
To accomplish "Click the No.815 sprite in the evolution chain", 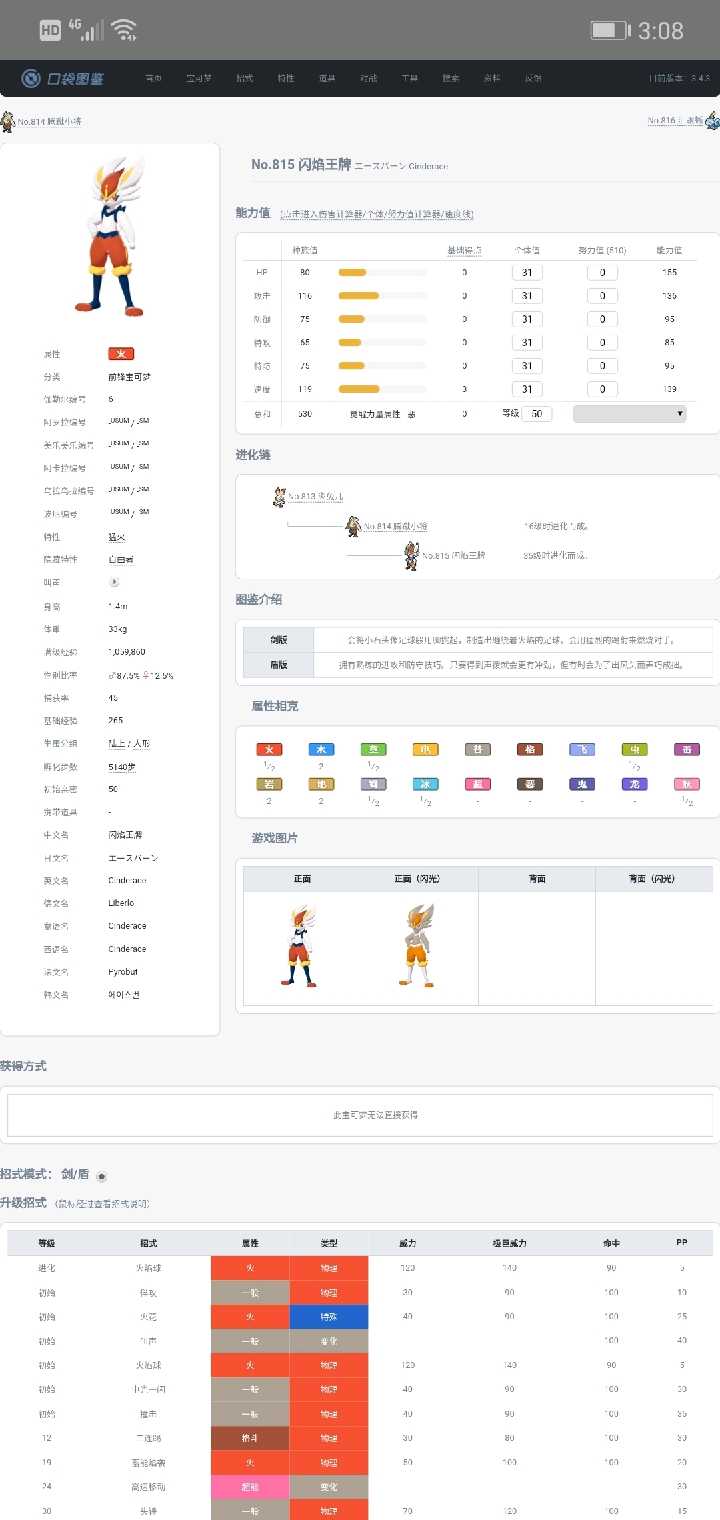I will tap(411, 554).
